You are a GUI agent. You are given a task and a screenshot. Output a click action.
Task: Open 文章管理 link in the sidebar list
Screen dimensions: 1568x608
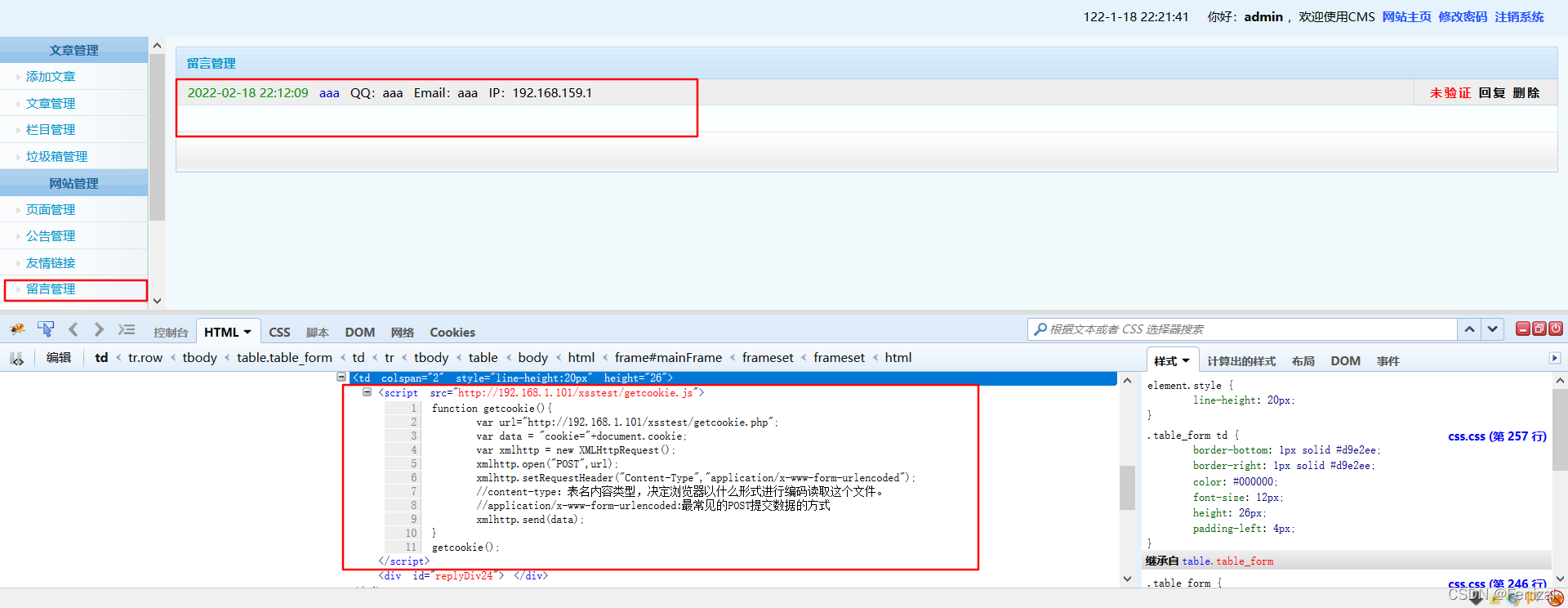pos(51,104)
